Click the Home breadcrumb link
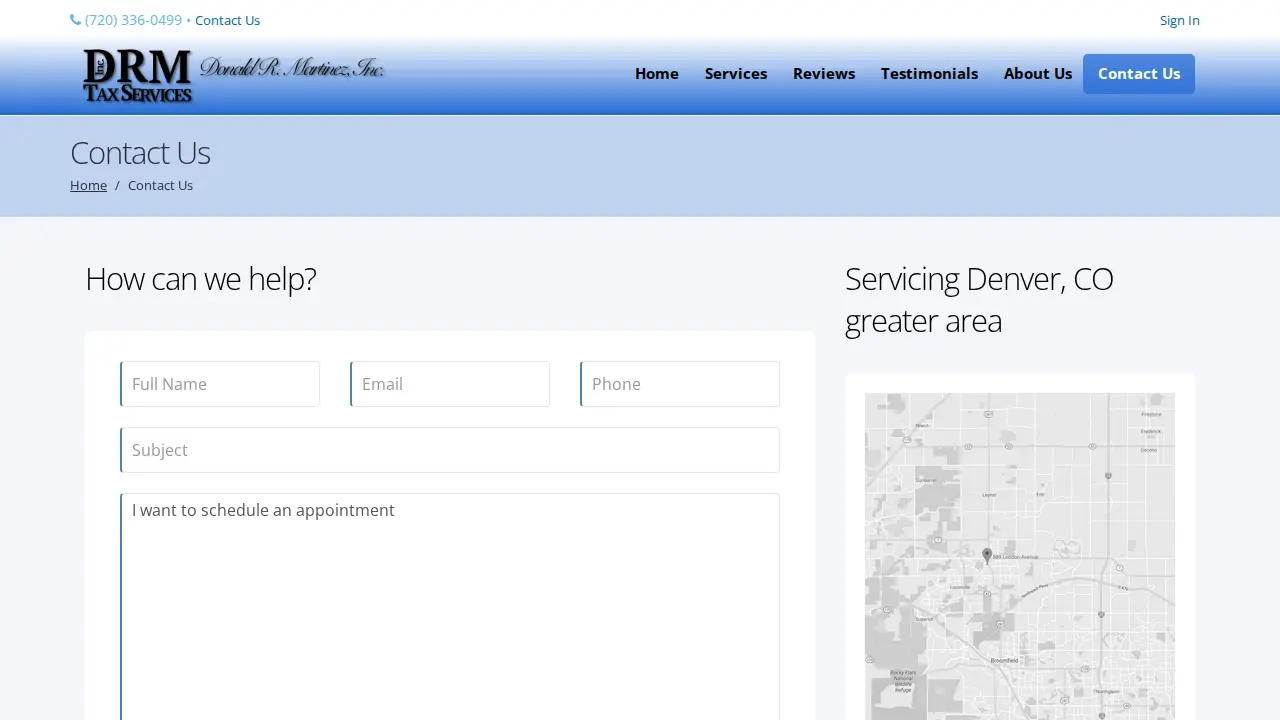The image size is (1280, 720). pyautogui.click(x=88, y=185)
